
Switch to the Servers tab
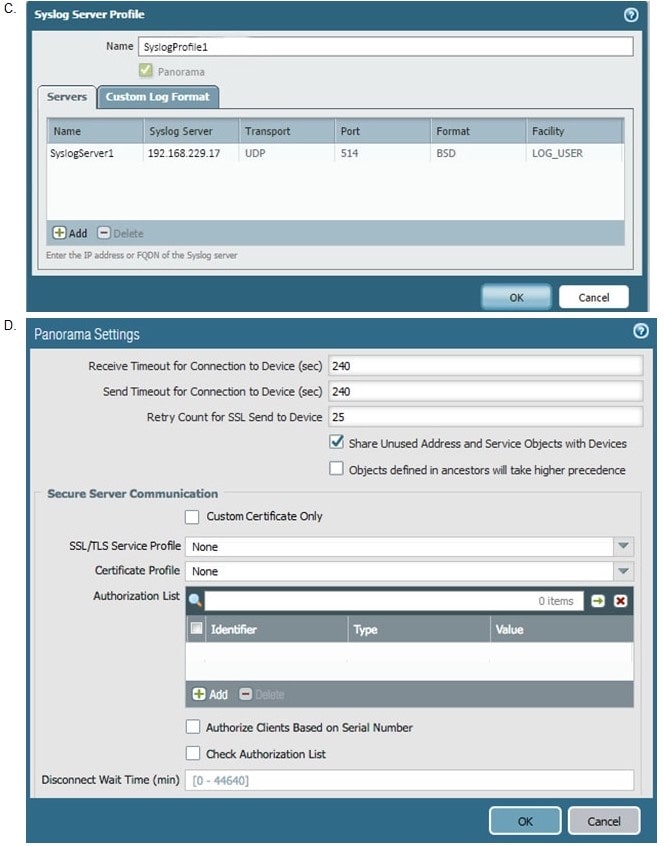point(67,97)
